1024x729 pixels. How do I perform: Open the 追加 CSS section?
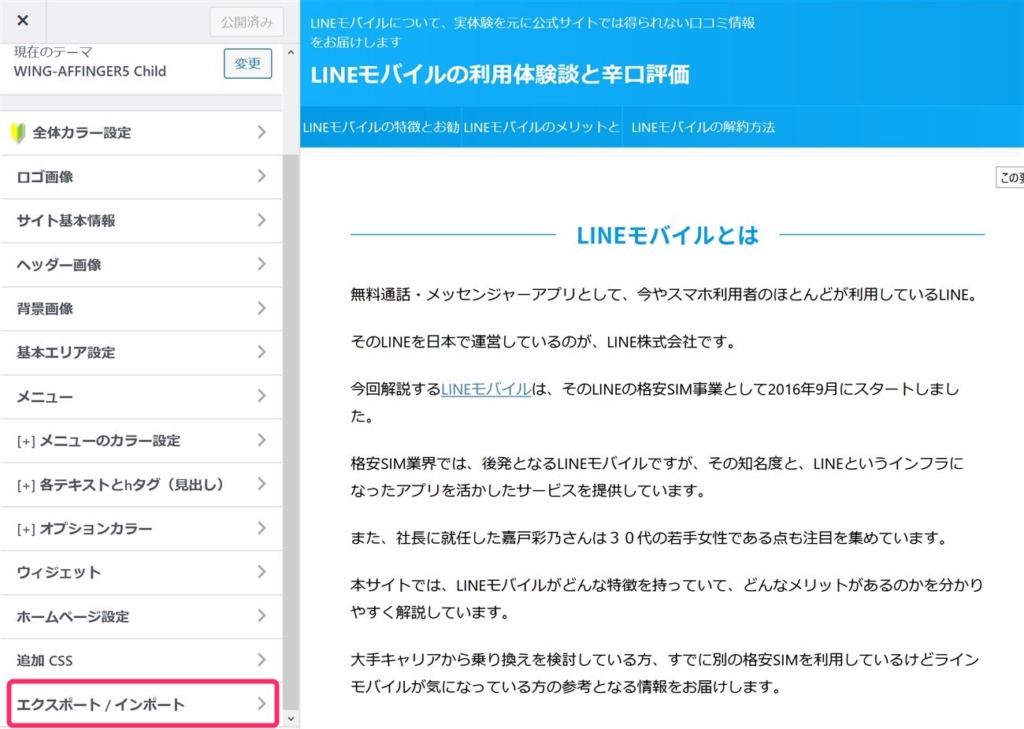tap(141, 660)
